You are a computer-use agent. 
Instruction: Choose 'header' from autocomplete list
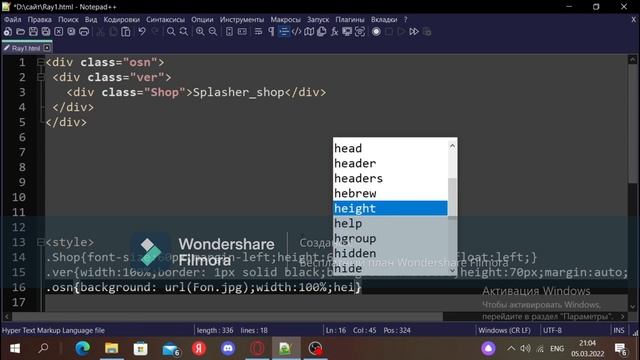(x=390, y=163)
